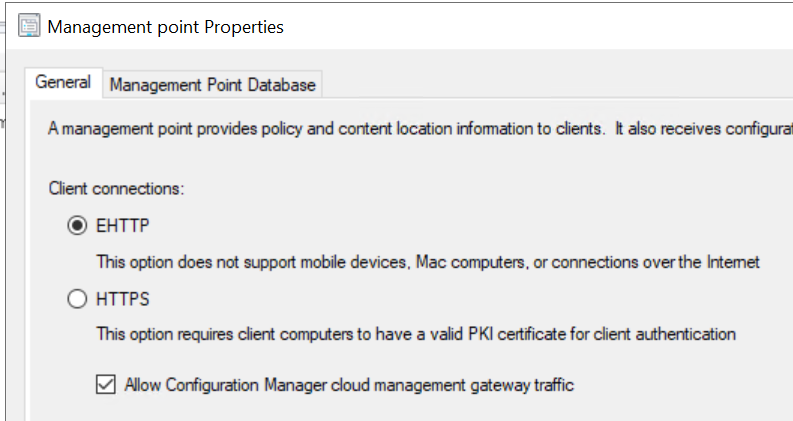Click the Management point Properties title text
793x421 pixels.
coord(165,27)
